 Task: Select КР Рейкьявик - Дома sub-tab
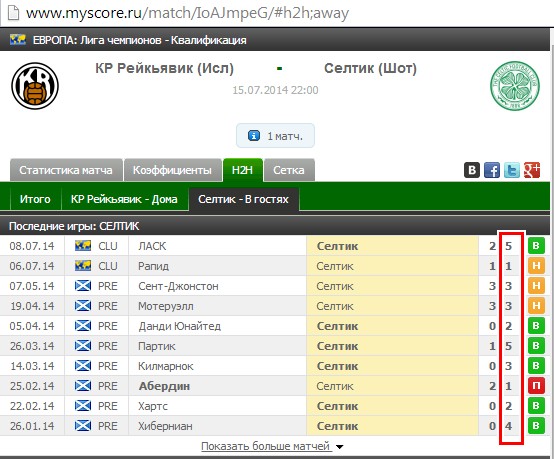pyautogui.click(x=124, y=199)
